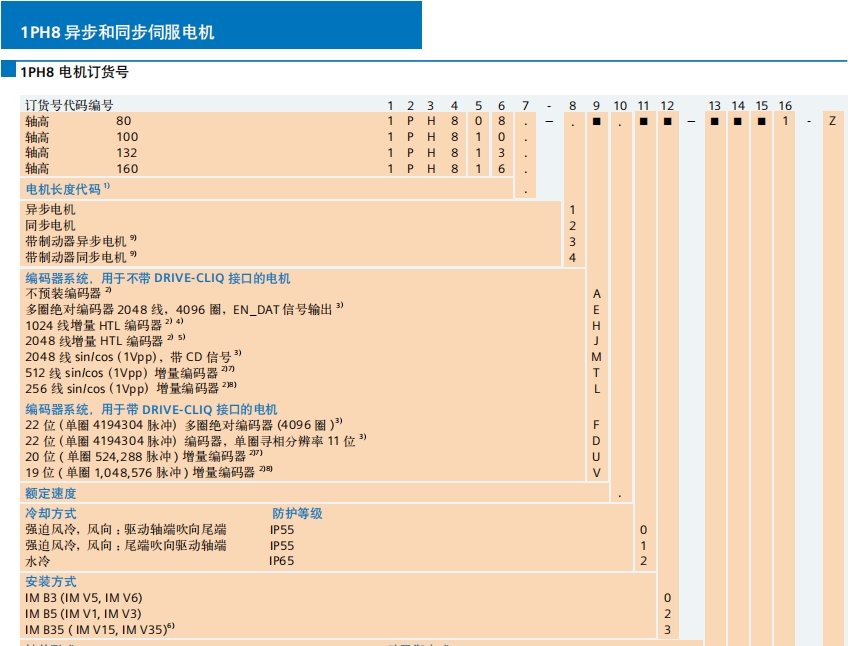Image resolution: width=854 pixels, height=646 pixels.
Task: Click the shaft height value 160
Action: tap(127, 169)
